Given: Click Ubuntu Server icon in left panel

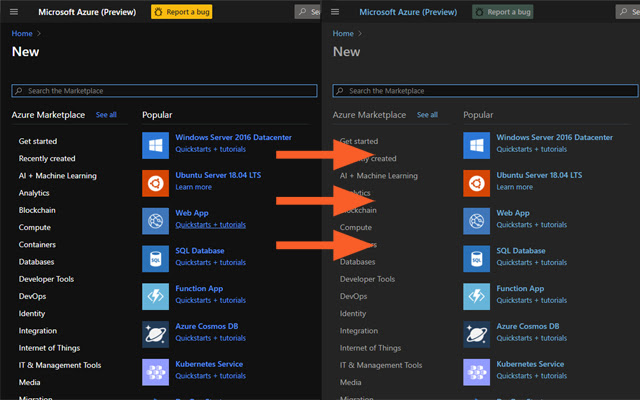Looking at the screenshot, I should click(156, 183).
